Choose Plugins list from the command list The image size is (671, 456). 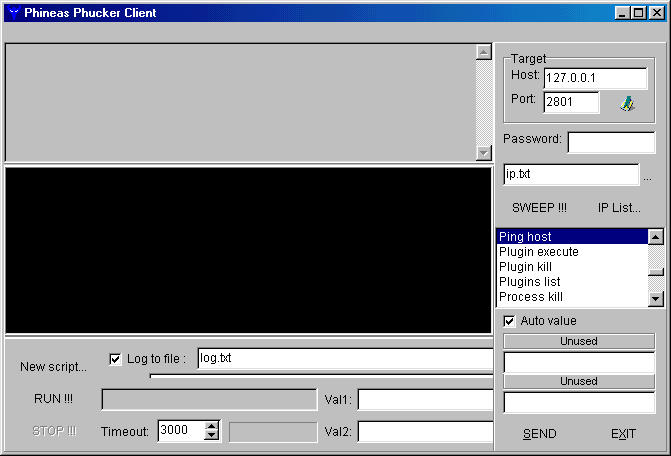pyautogui.click(x=530, y=282)
